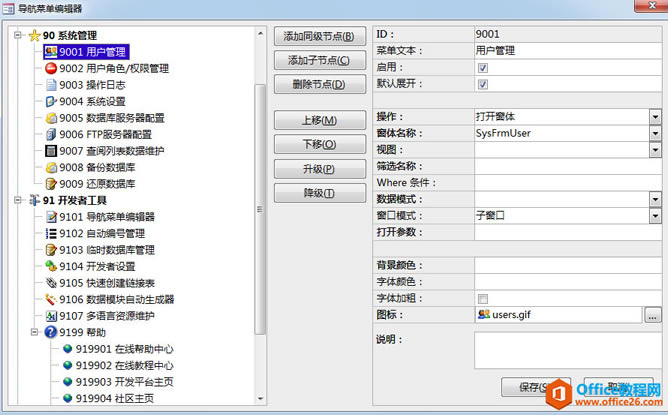Select the 919903 开发平台主页 tree row
This screenshot has width=668, height=415.
(125, 382)
